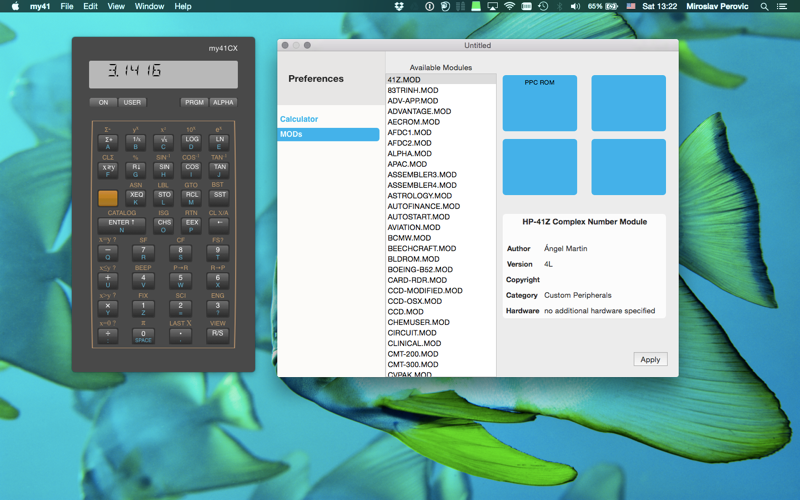Select CARD-RDR.MOD in the list
This screenshot has width=800, height=500.
(441, 280)
